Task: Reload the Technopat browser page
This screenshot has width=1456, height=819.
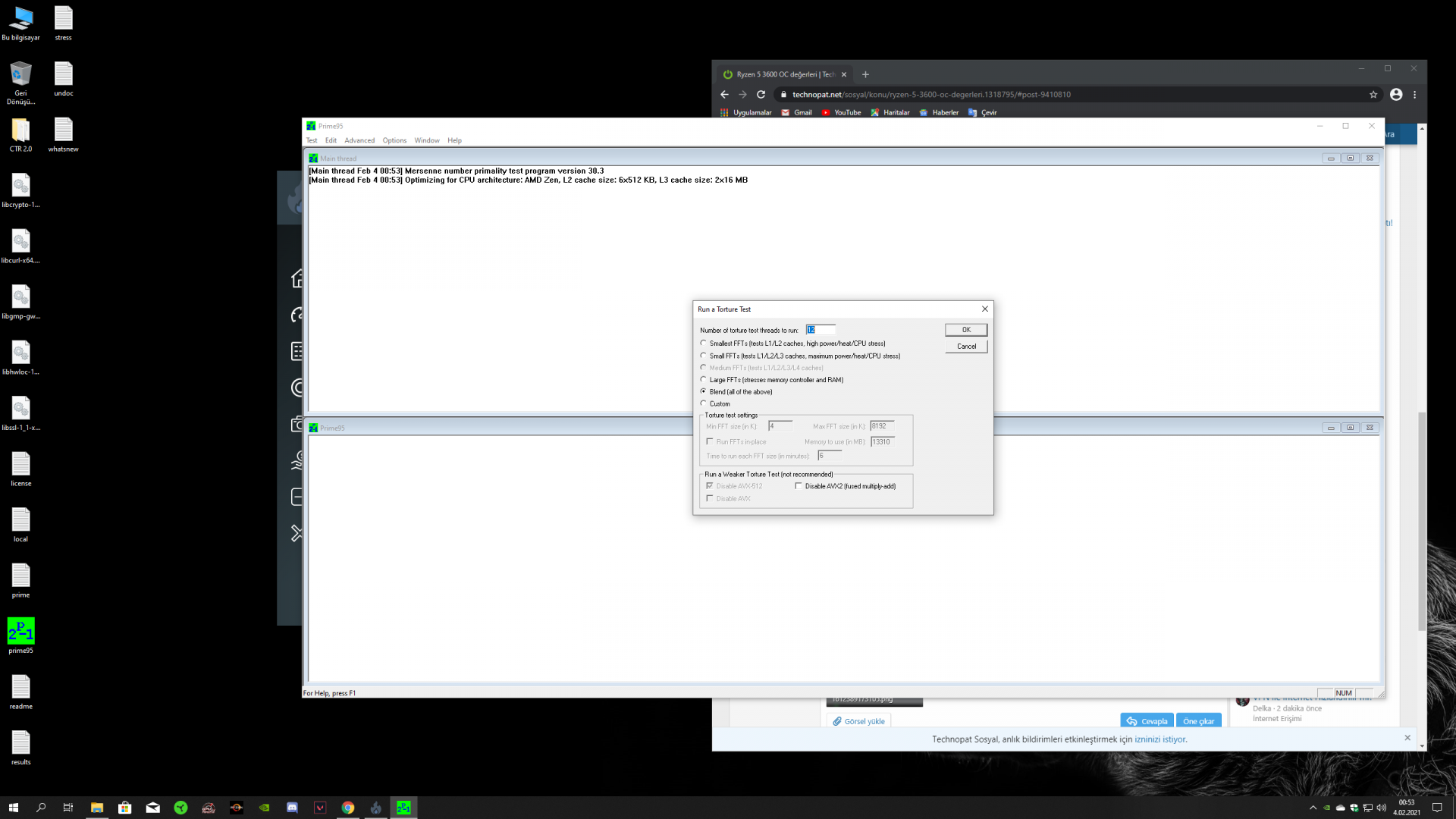Action: (x=761, y=95)
